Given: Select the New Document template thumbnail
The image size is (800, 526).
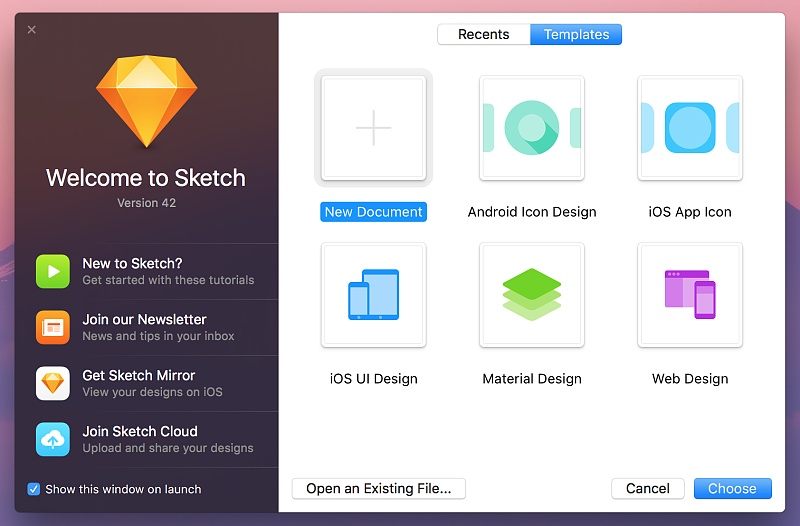Looking at the screenshot, I should point(373,128).
